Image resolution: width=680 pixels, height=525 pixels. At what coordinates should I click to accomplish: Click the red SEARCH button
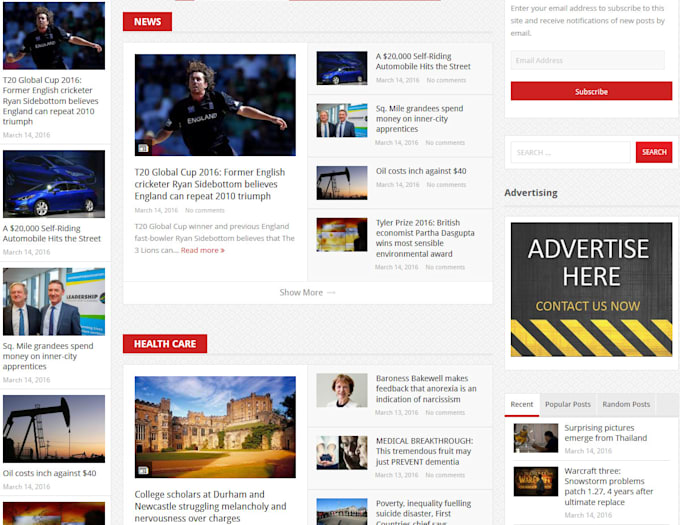coord(654,152)
